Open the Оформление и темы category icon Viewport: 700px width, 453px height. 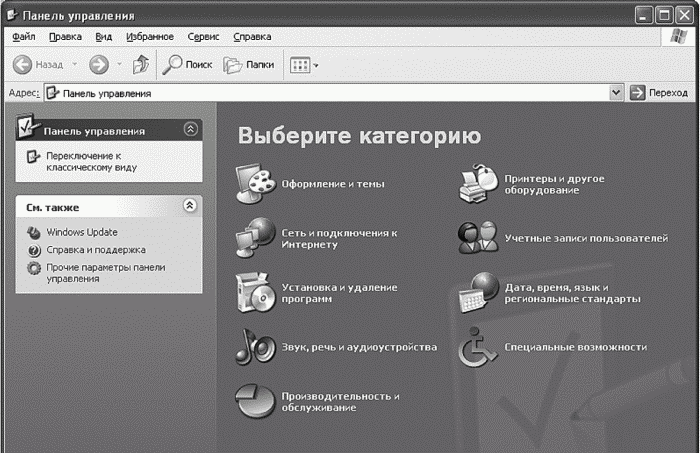(255, 184)
